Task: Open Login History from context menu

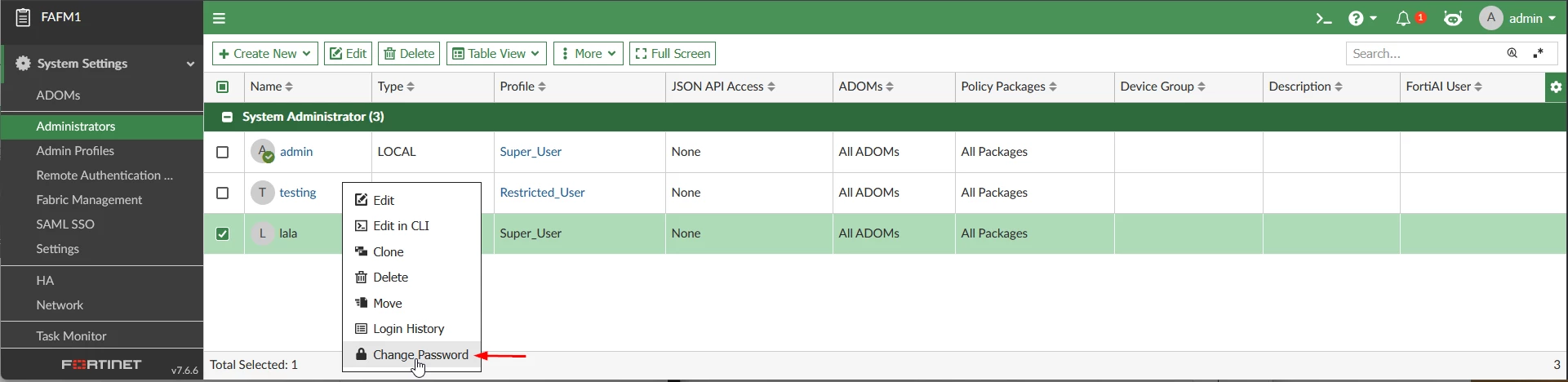Action: [x=412, y=329]
